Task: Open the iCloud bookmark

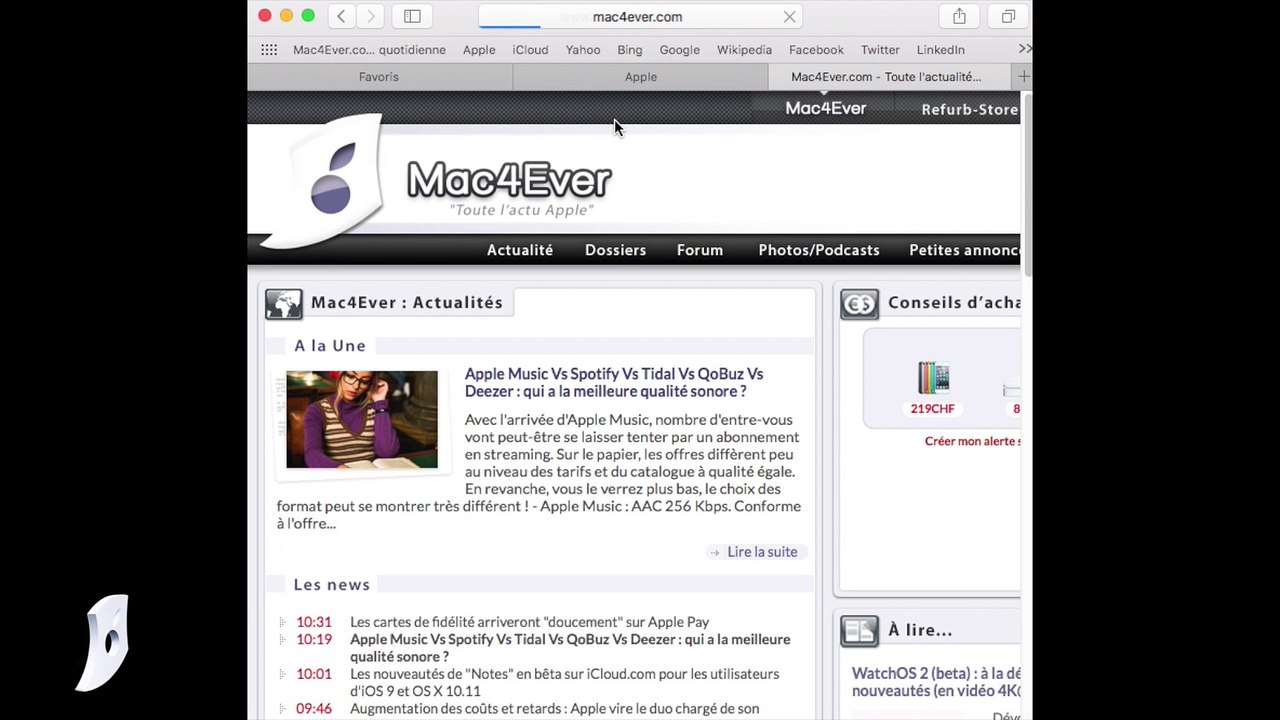Action: [530, 50]
